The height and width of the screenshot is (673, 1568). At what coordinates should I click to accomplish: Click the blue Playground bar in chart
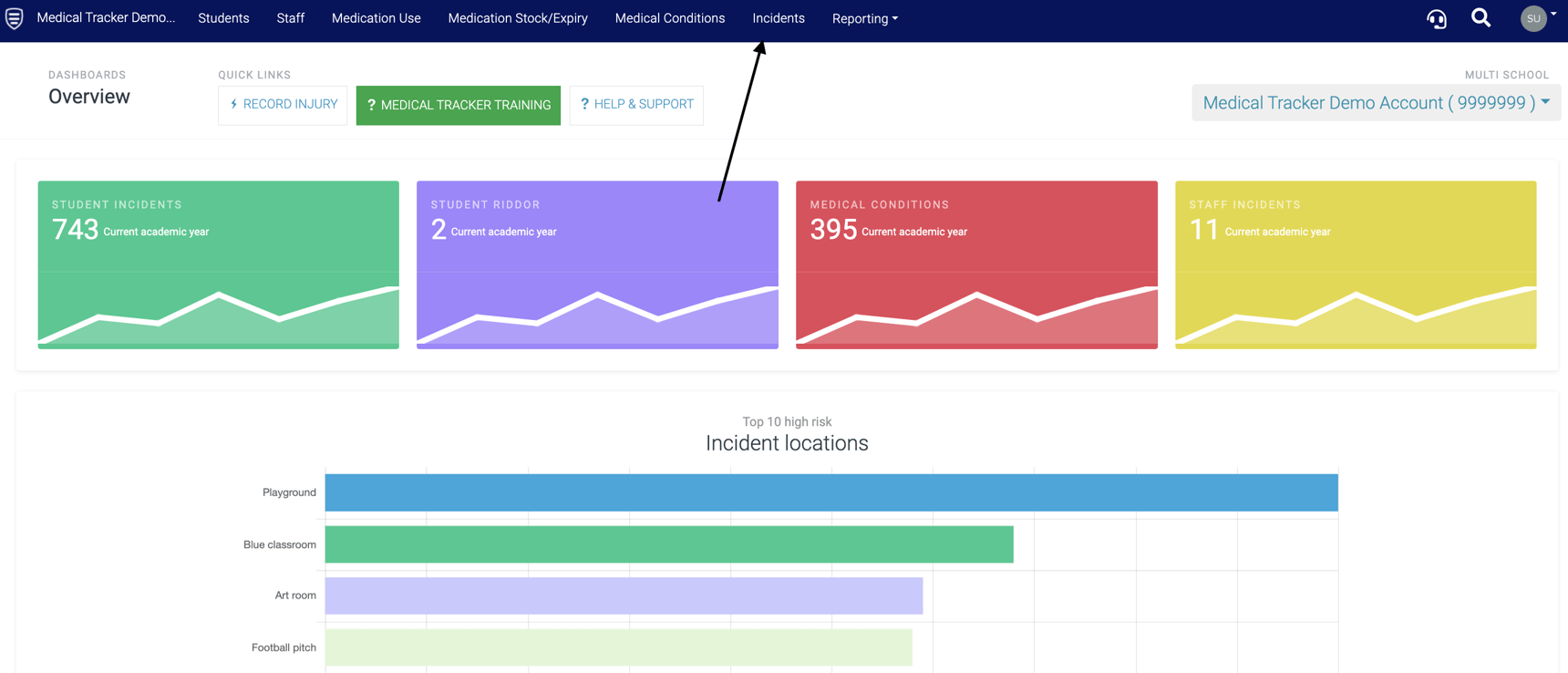pyautogui.click(x=831, y=492)
